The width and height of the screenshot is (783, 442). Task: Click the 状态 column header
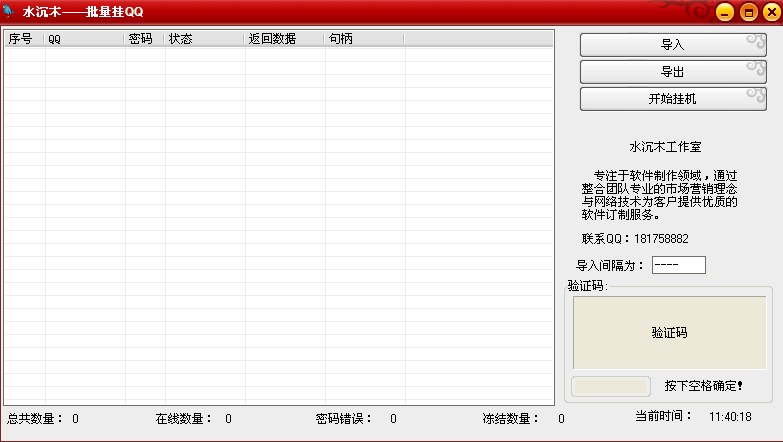pos(204,39)
